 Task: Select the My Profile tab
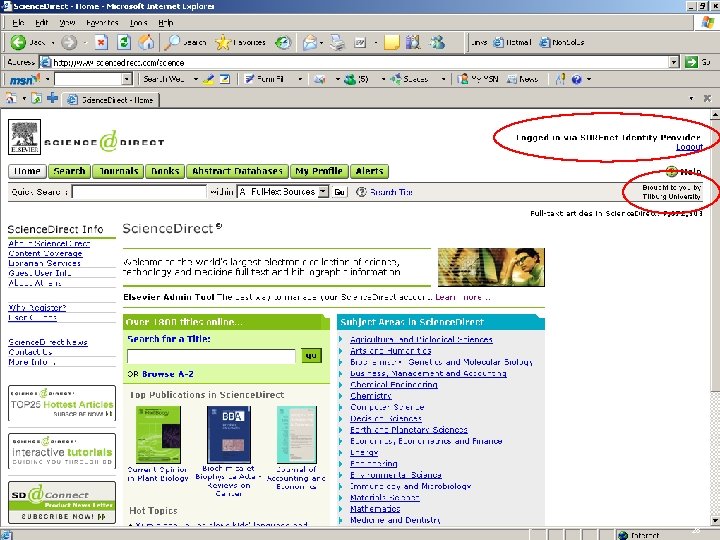click(x=319, y=171)
